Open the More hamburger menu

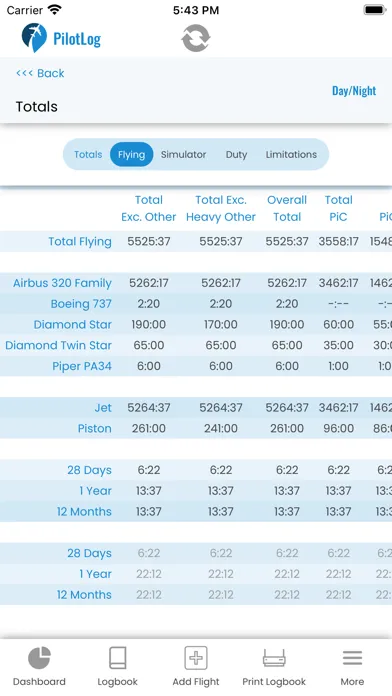tap(352, 658)
